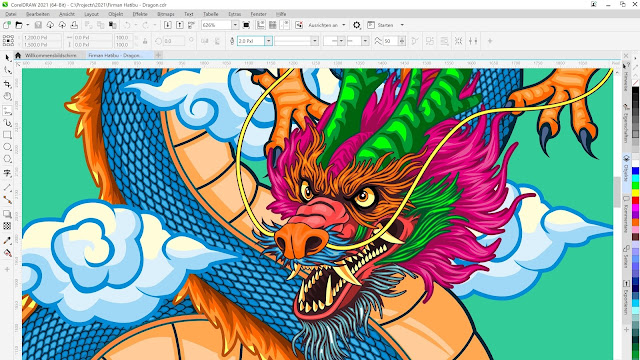Open the Ansicht menu
640x360 pixels.
[x=67, y=14]
